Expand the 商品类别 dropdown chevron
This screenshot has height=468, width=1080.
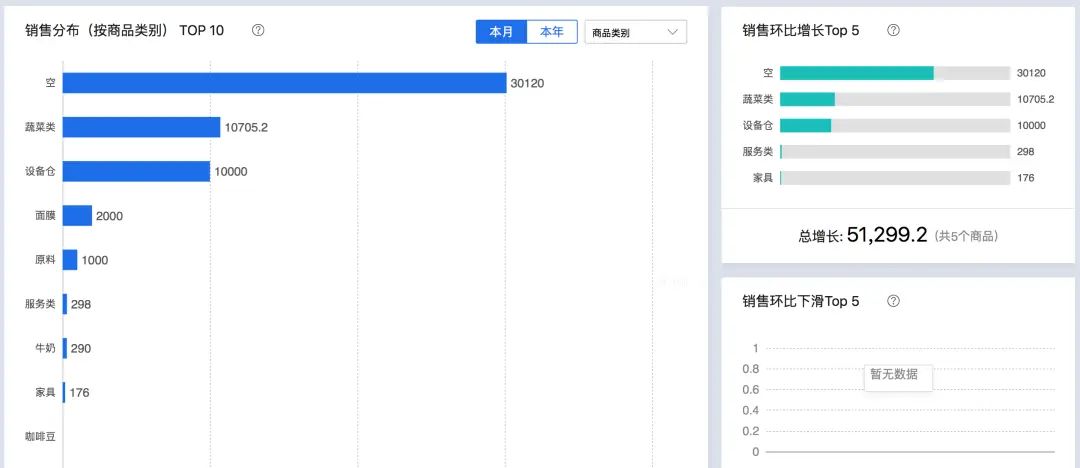(x=673, y=32)
